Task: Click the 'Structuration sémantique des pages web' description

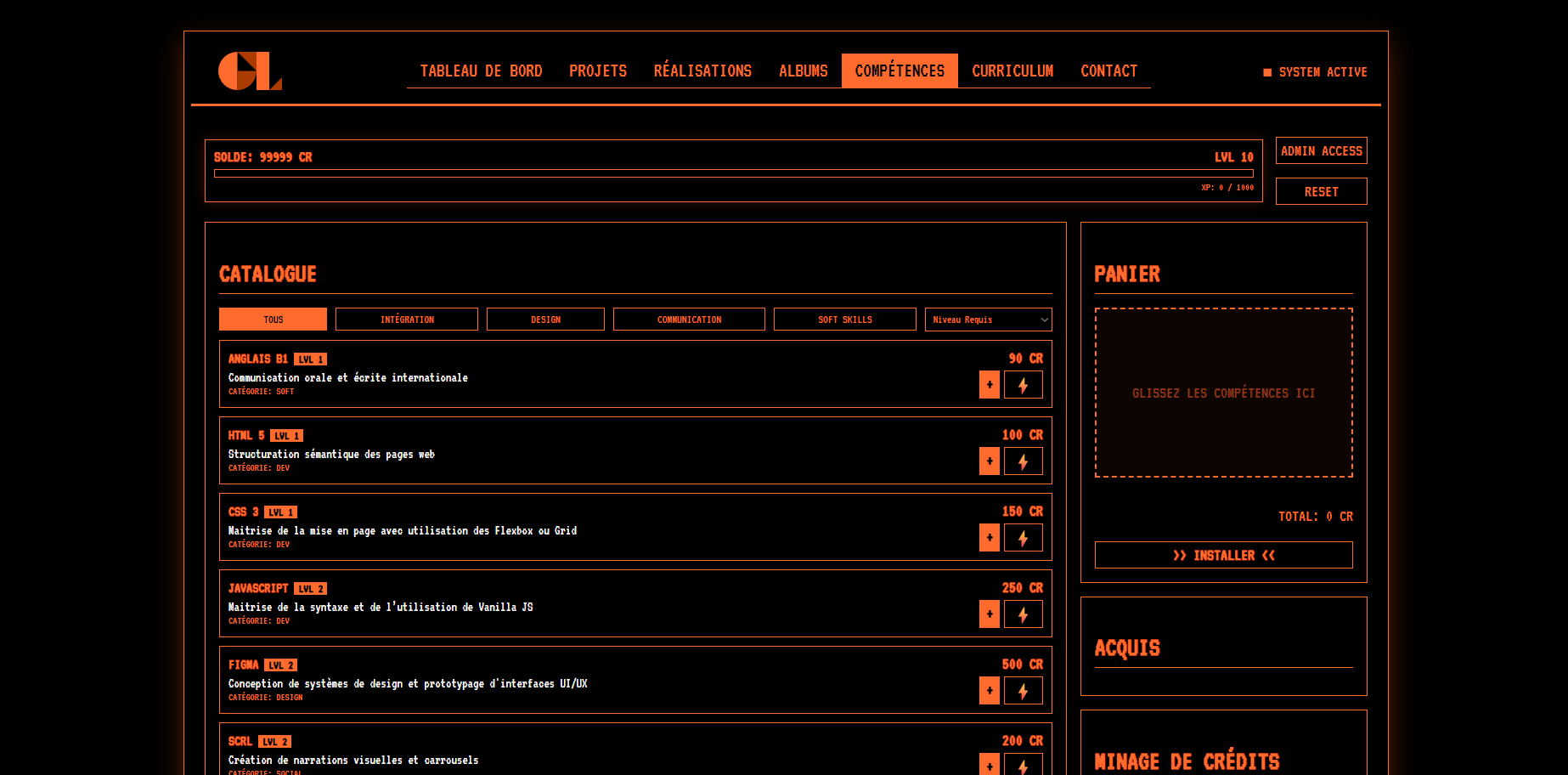Action: 331,455
